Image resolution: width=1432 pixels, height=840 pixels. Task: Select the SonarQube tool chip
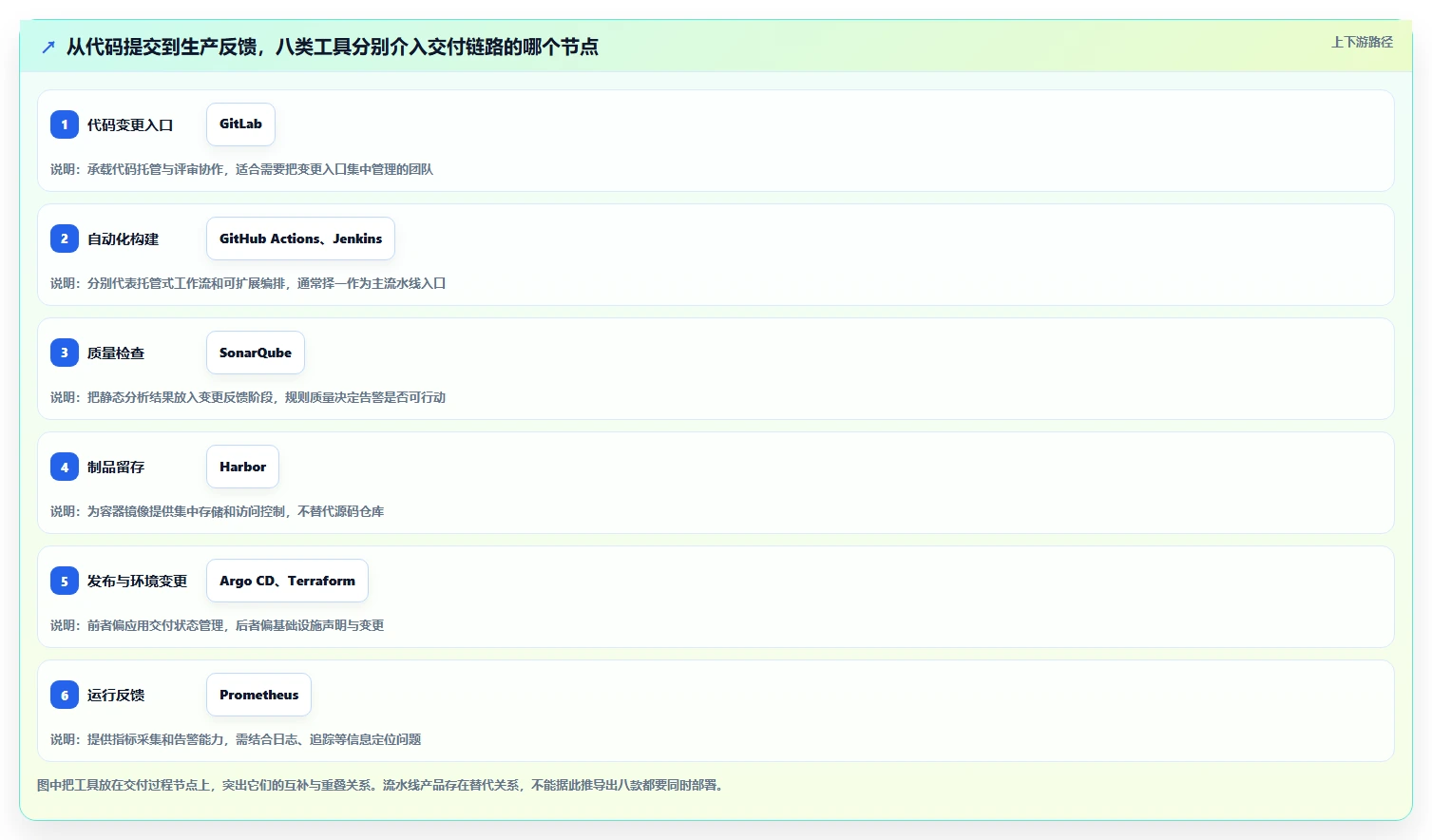pyautogui.click(x=256, y=353)
